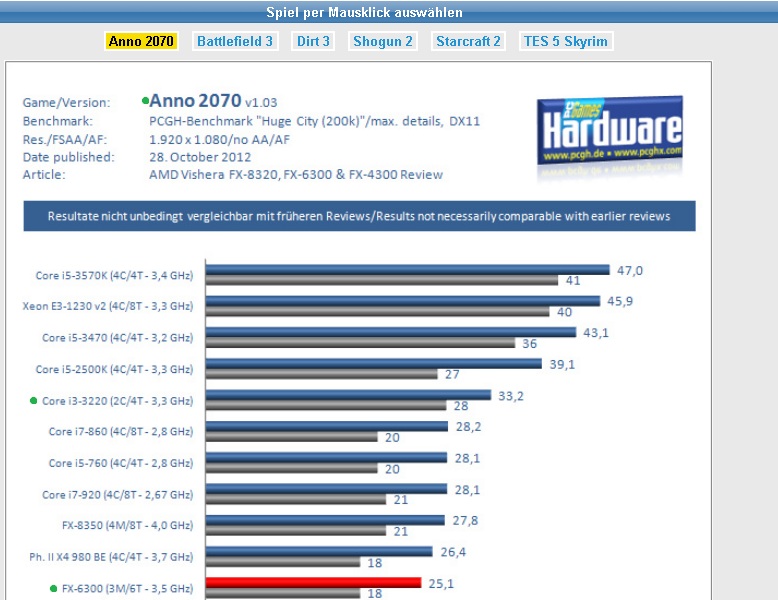
Task: Click the '1.920 x 1.080/no AA/AF' resolution text
Action: pyautogui.click(x=219, y=139)
